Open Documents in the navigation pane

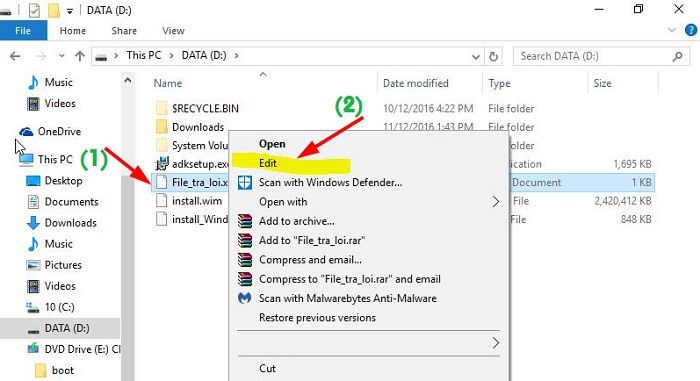62,202
